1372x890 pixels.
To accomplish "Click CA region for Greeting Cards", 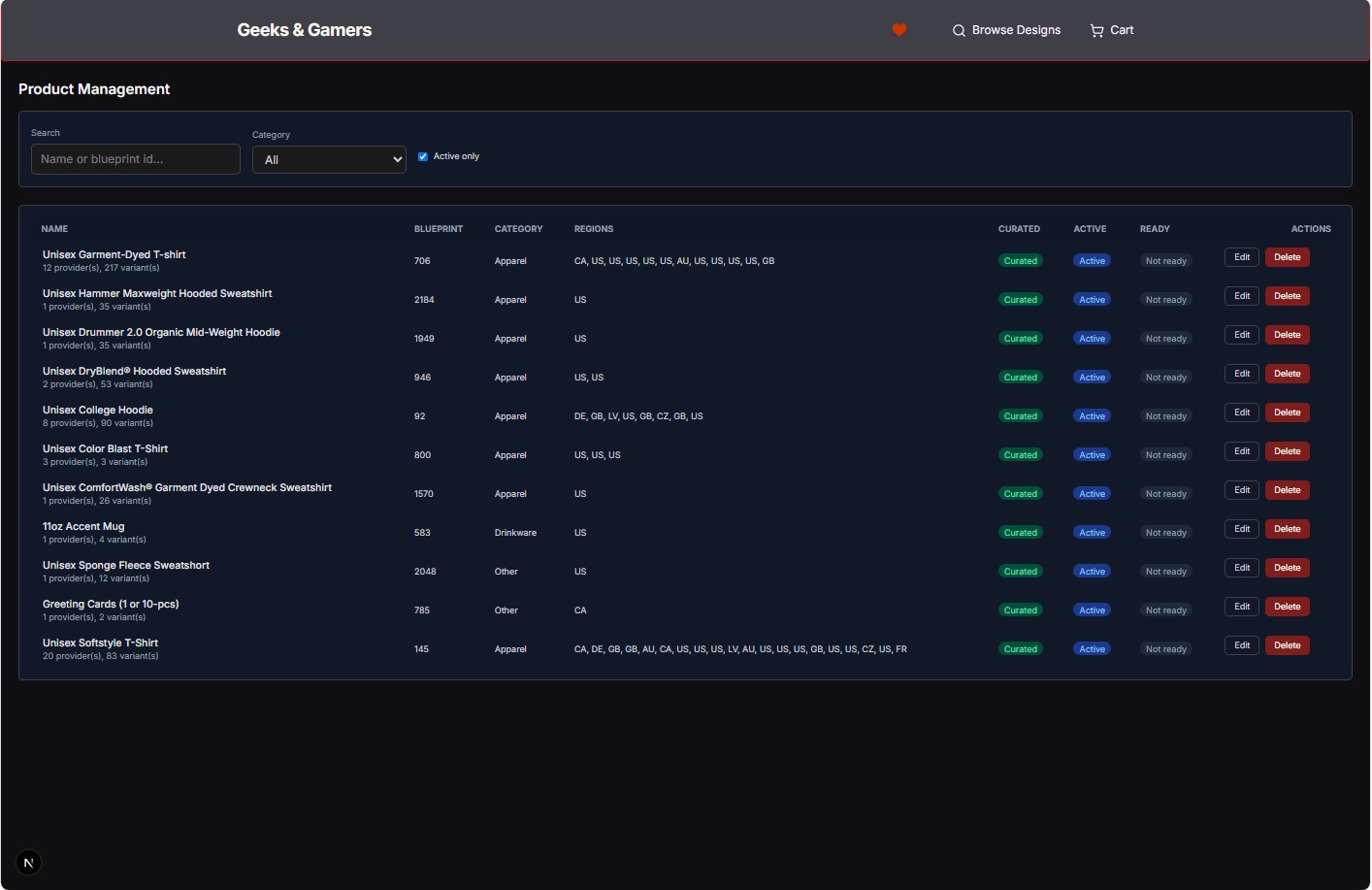I will (x=580, y=610).
